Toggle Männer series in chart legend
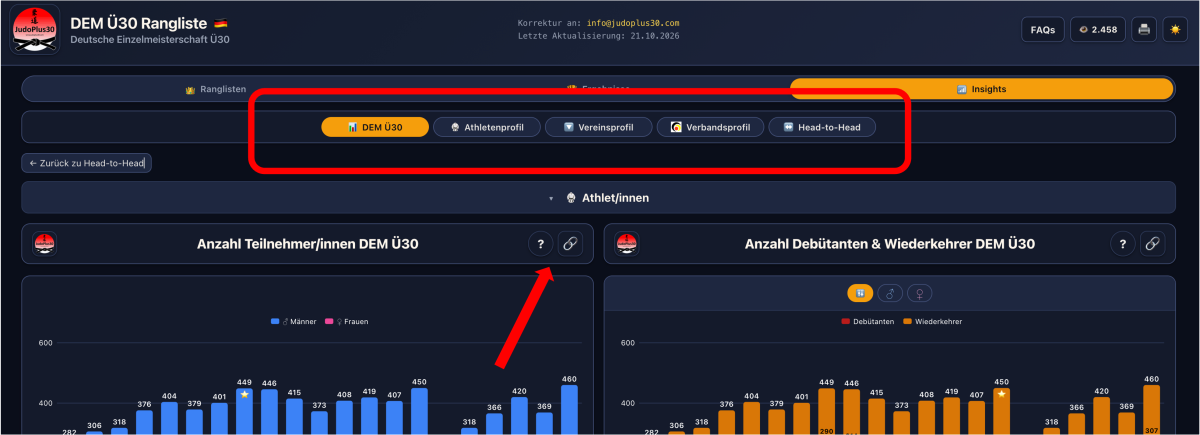The width and height of the screenshot is (1200, 435). (294, 322)
